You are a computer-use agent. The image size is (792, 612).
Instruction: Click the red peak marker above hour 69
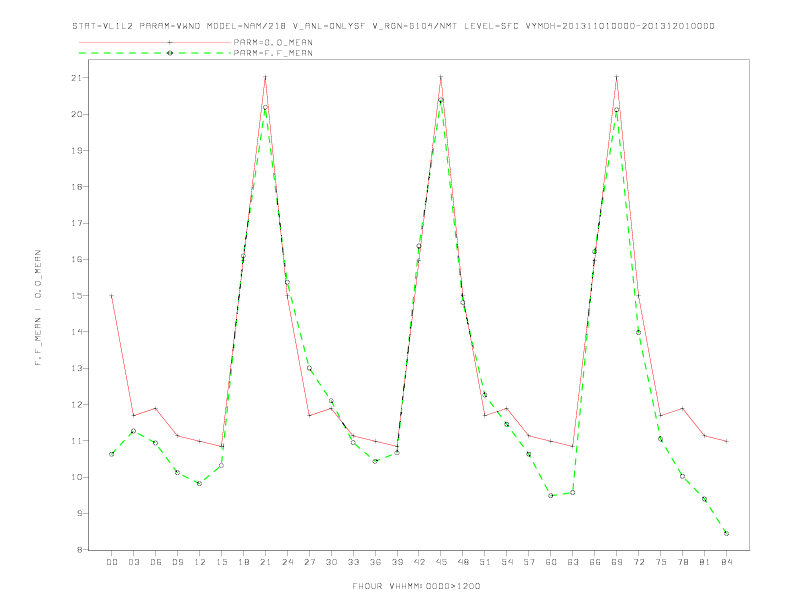(617, 77)
